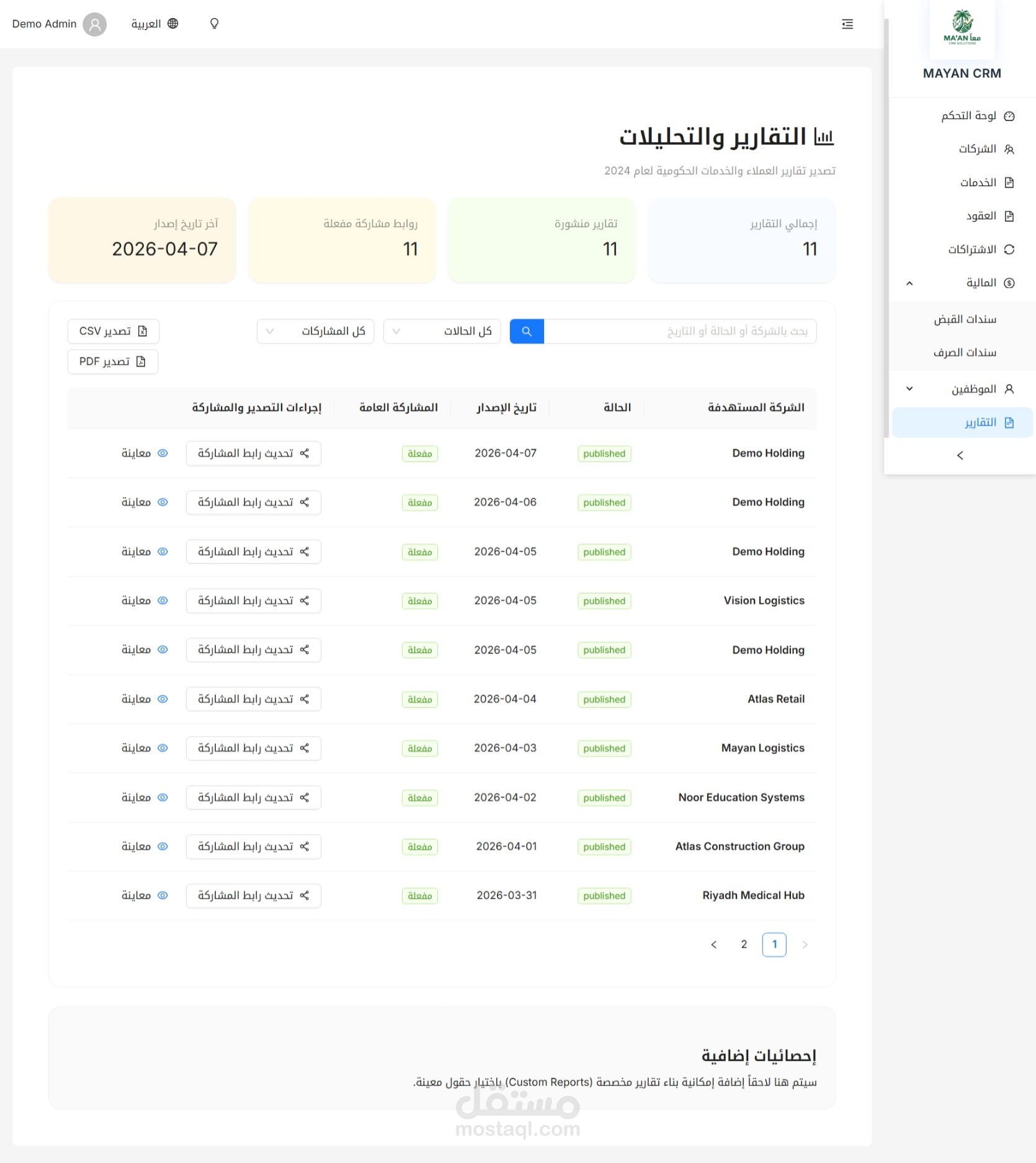
Task: Toggle the sidebar menu fold icon
Action: [x=847, y=24]
